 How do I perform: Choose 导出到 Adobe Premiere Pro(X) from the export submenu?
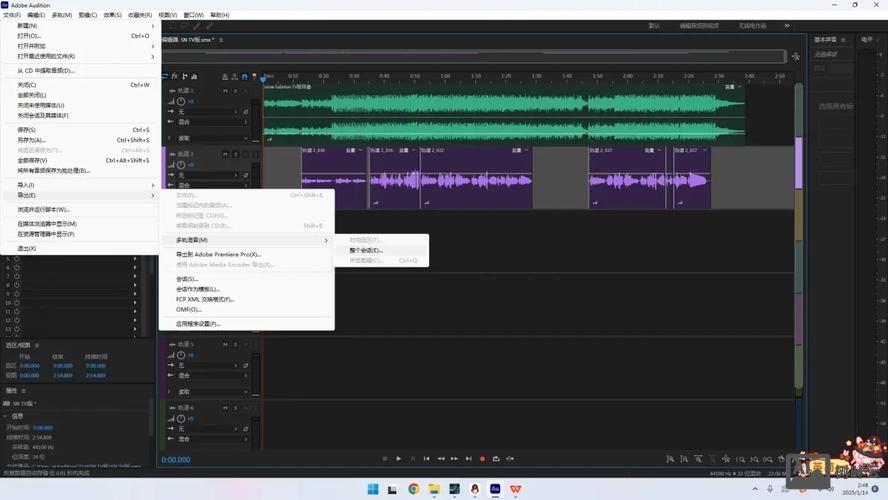[x=218, y=255]
